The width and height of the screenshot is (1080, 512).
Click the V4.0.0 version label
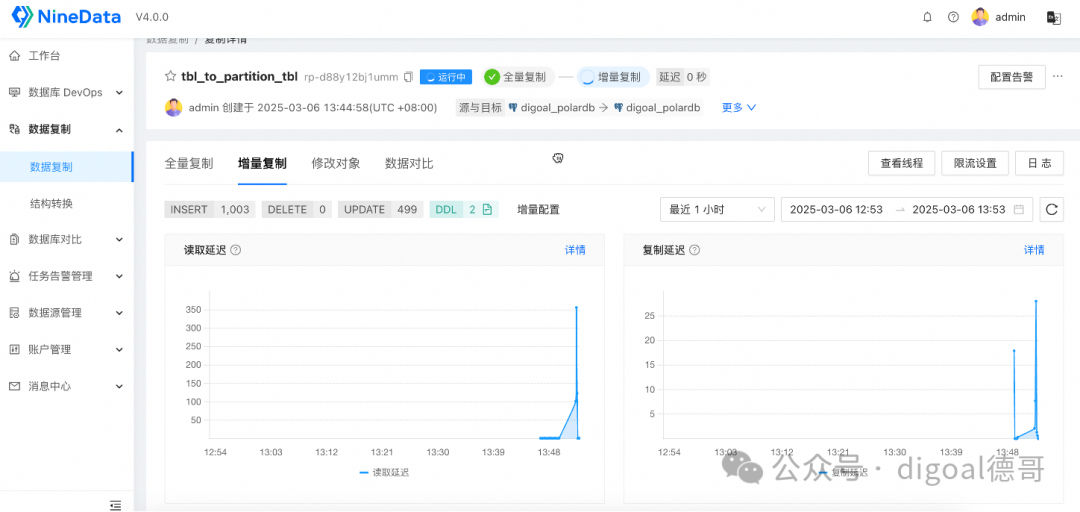pos(152,17)
